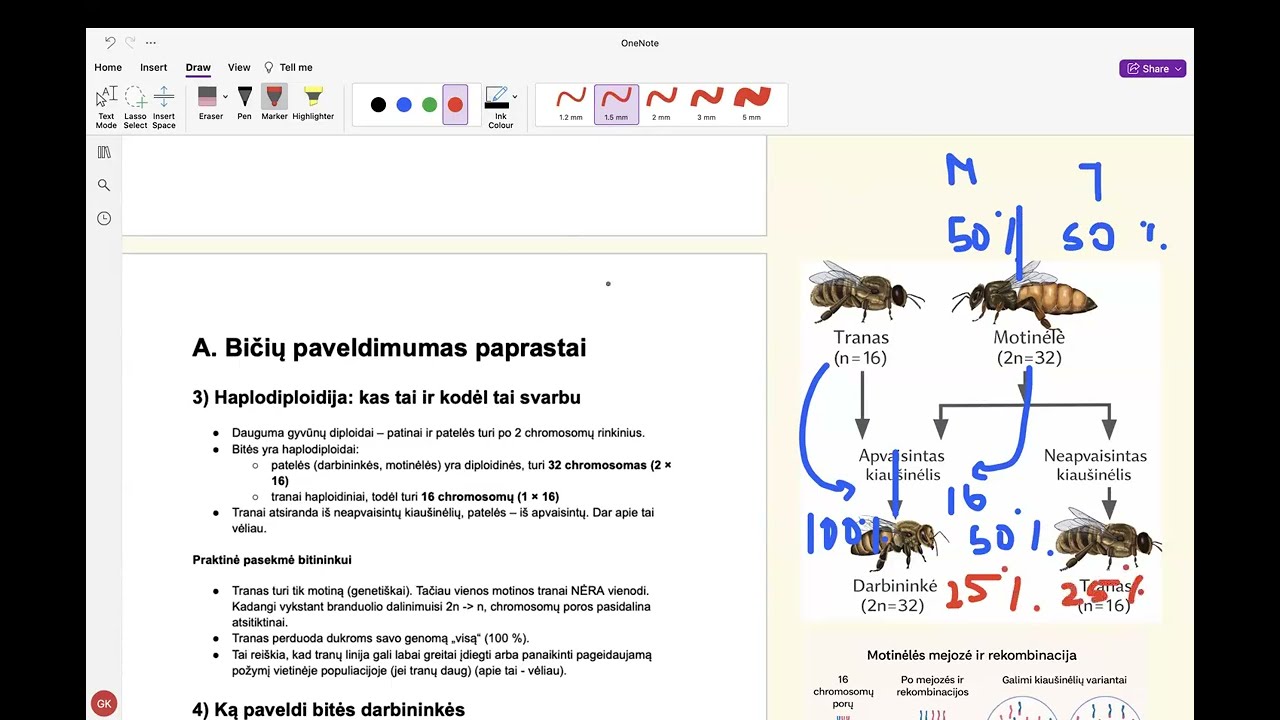Image resolution: width=1280 pixels, height=720 pixels.
Task: Activate Text Mode tool
Action: [106, 107]
